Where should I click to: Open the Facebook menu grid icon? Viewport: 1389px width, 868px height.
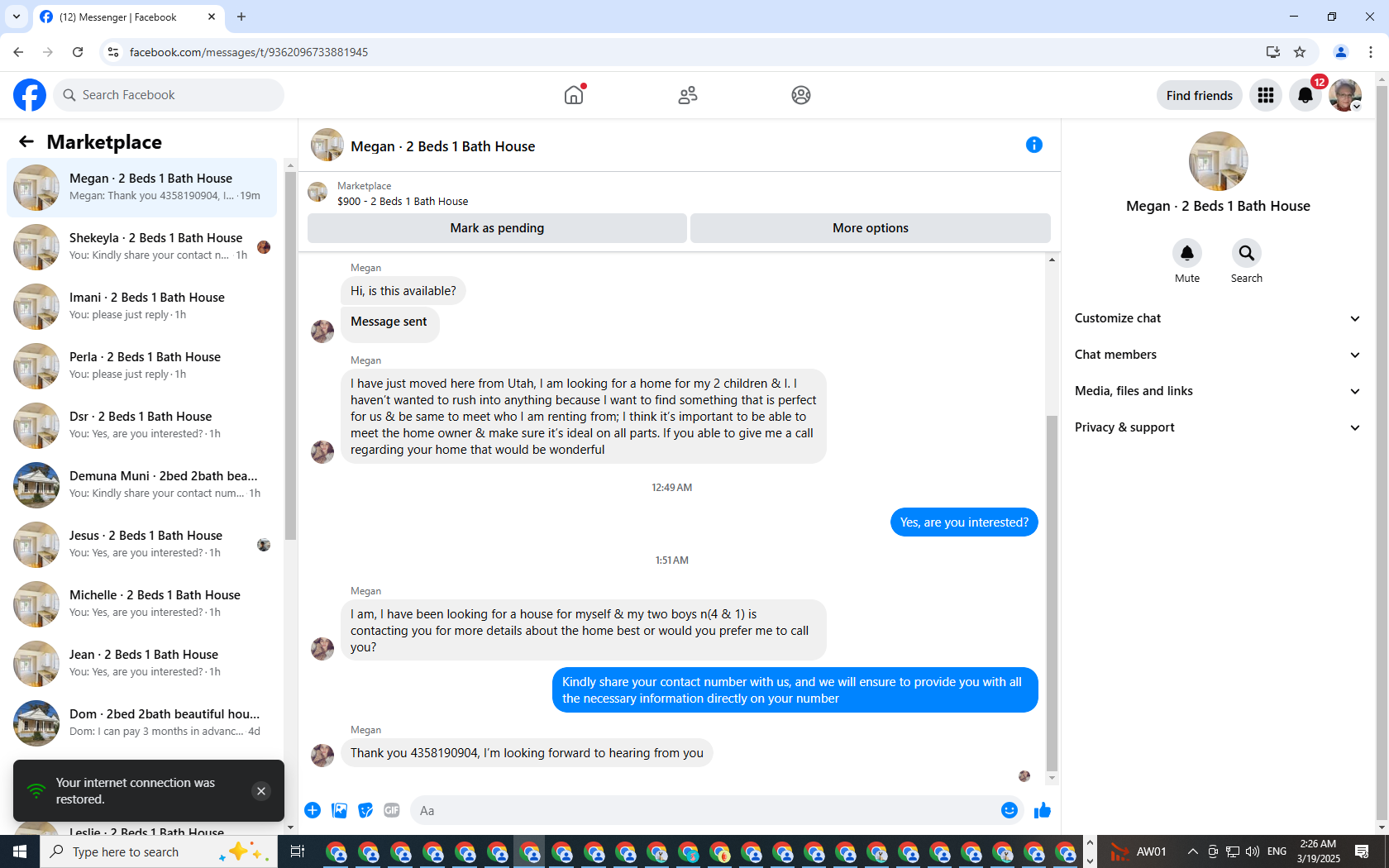click(1266, 95)
